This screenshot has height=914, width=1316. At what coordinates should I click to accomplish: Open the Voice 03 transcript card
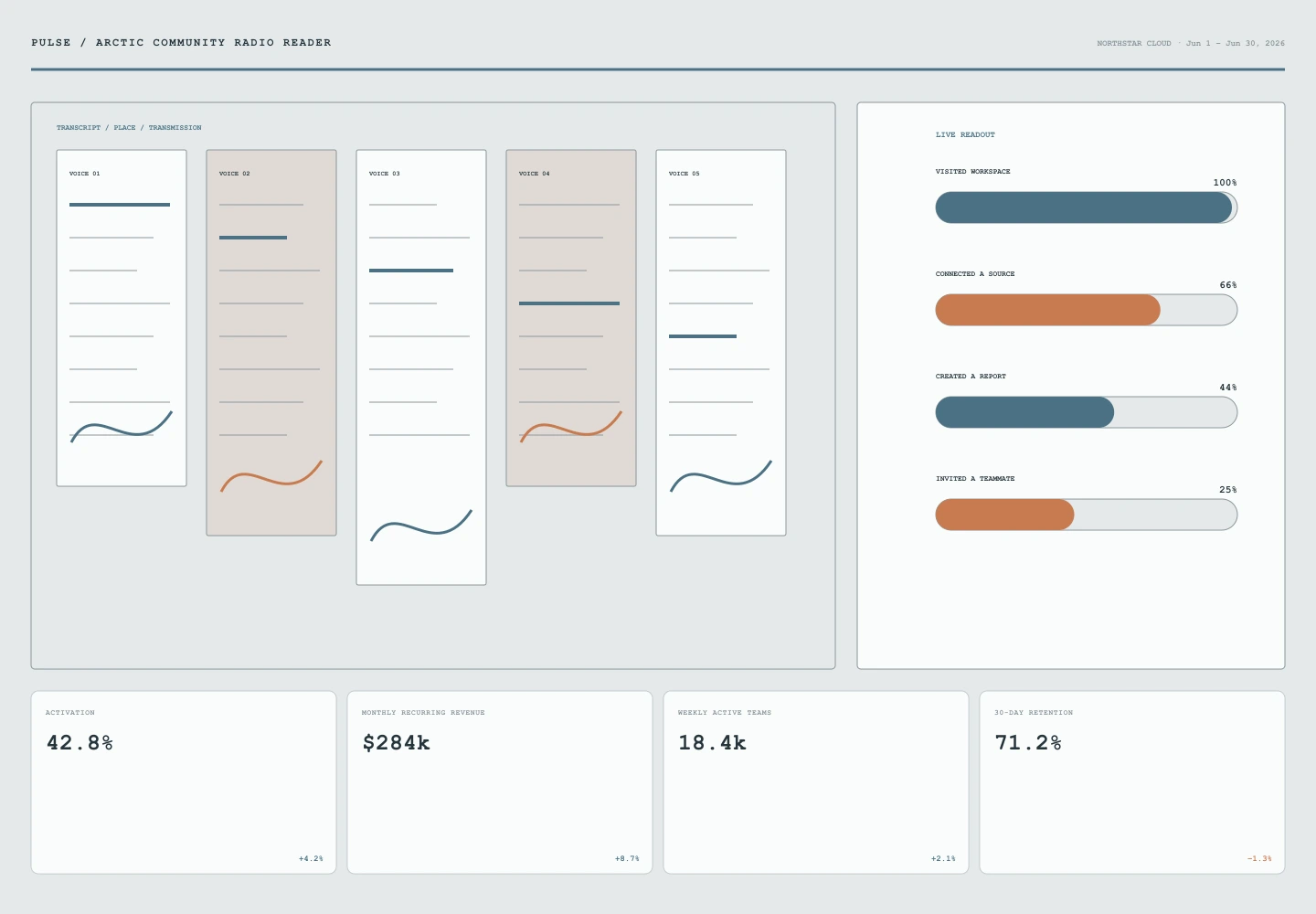point(421,367)
